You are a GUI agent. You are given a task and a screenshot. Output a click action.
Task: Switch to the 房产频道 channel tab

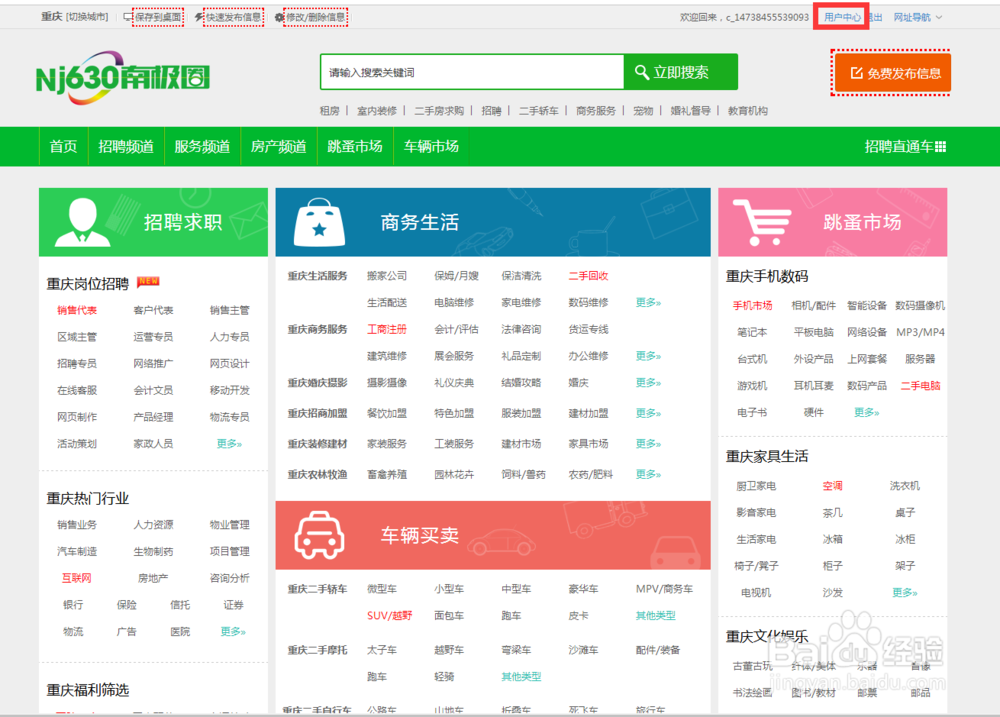278,145
